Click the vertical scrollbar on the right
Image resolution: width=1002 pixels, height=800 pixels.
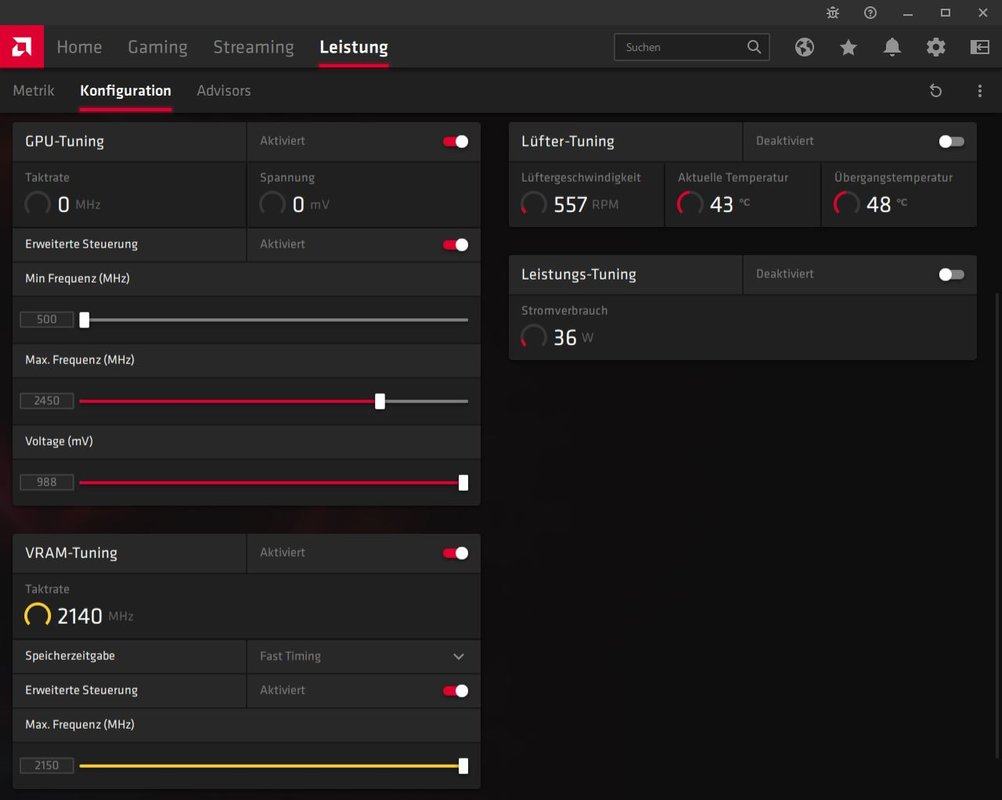[x=998, y=527]
